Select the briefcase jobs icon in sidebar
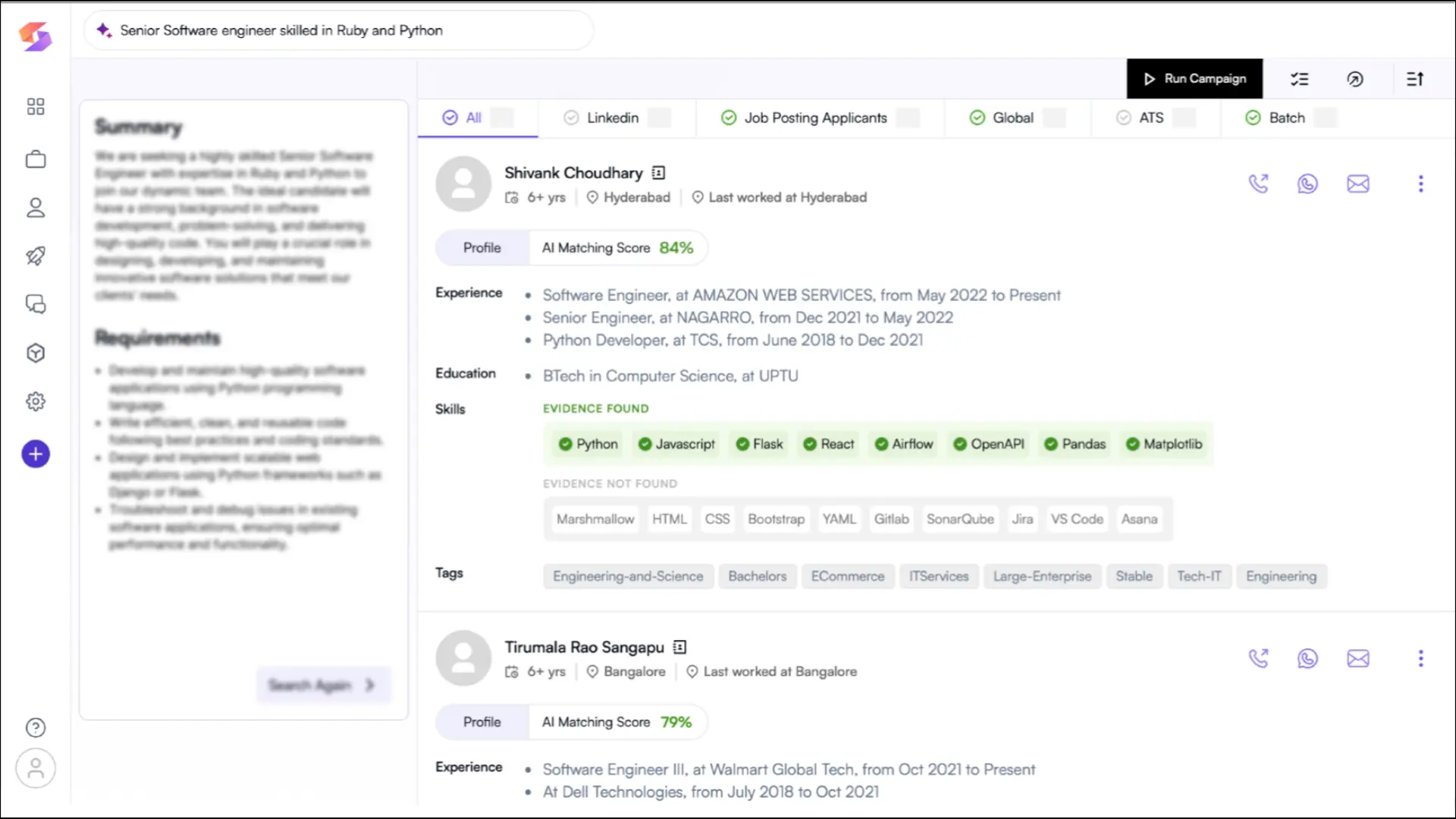Image resolution: width=1456 pixels, height=819 pixels. (x=35, y=159)
